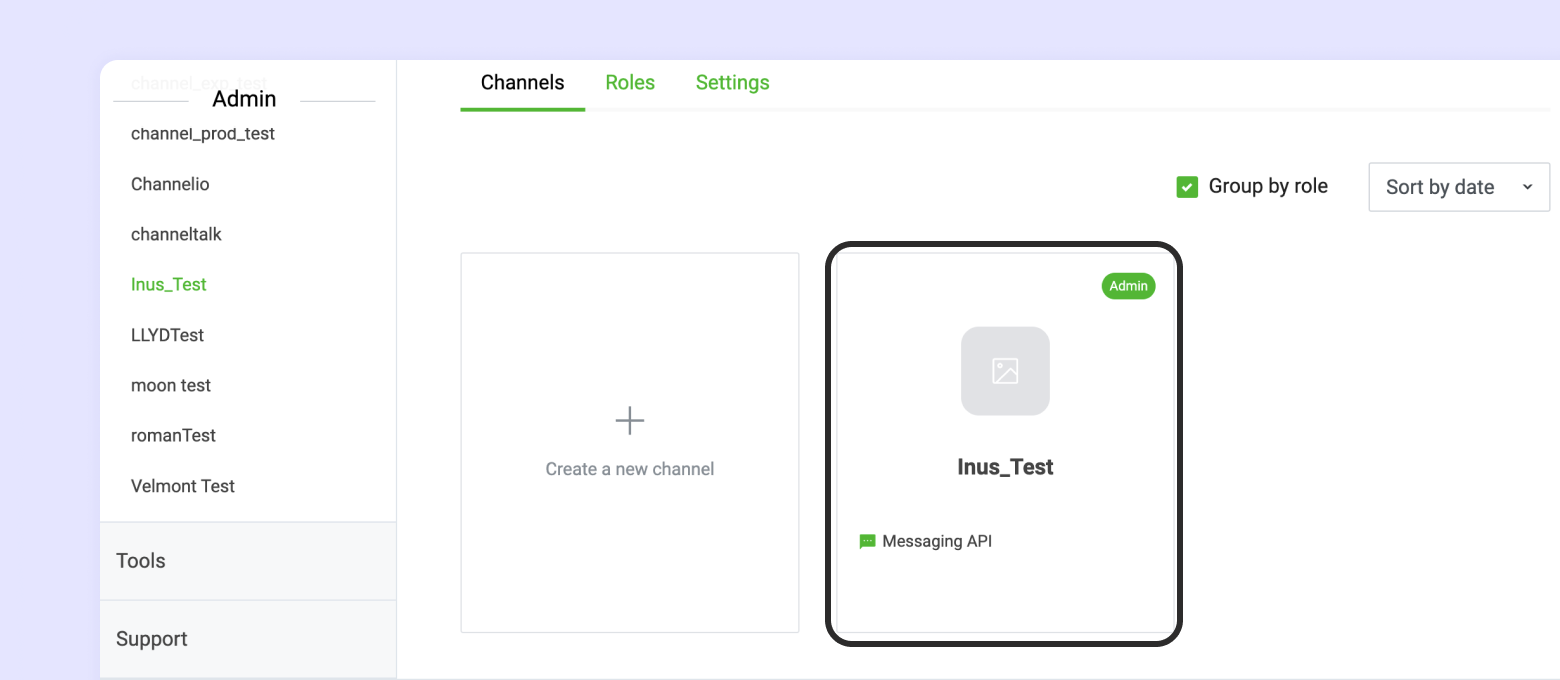The image size is (1560, 680).
Task: Select the Channels tab
Action: 522,83
